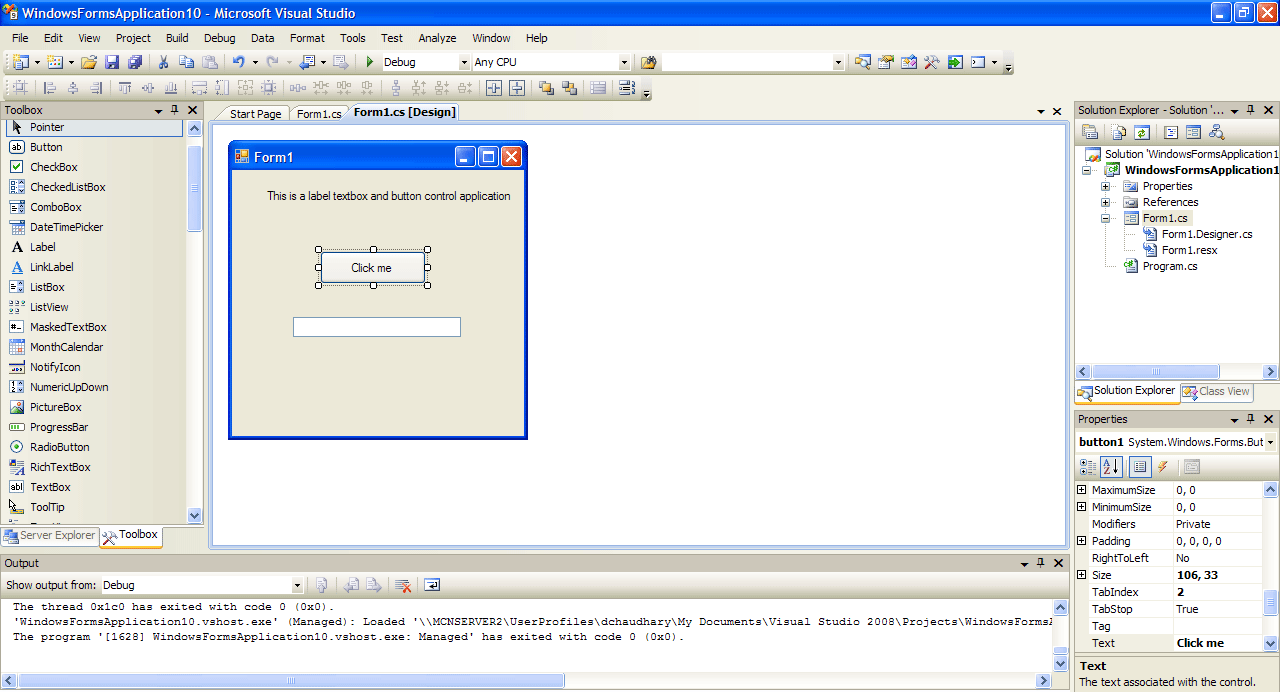Click the Click me button on Form1
Viewport: 1280px width, 692px height.
[372, 267]
